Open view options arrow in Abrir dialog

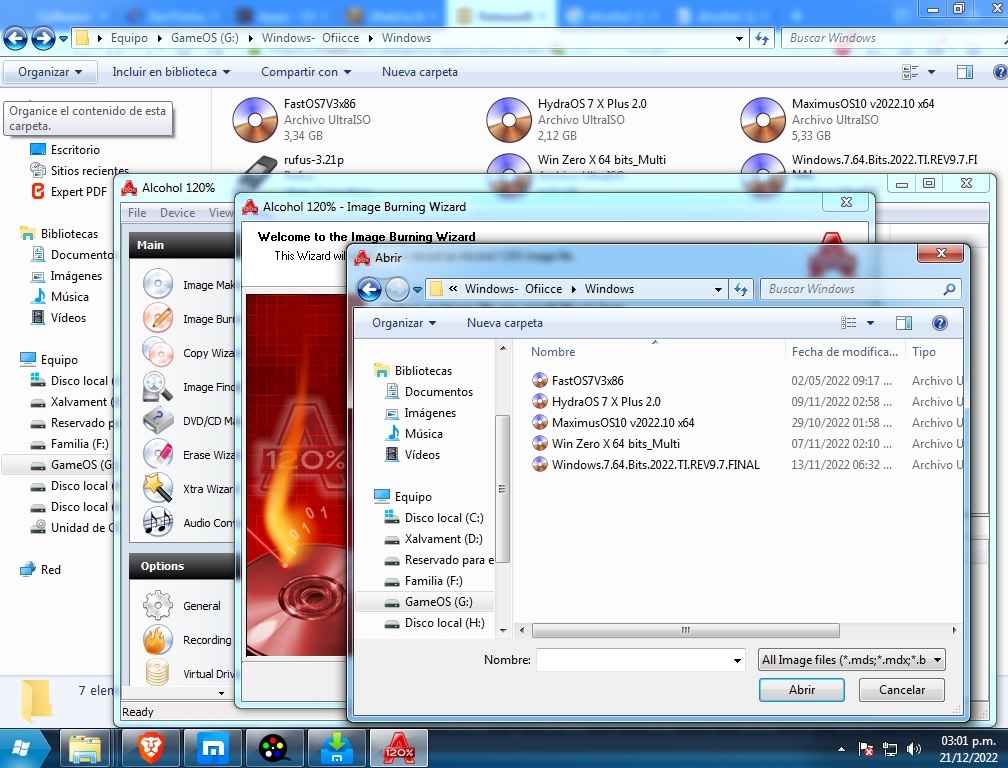click(870, 323)
